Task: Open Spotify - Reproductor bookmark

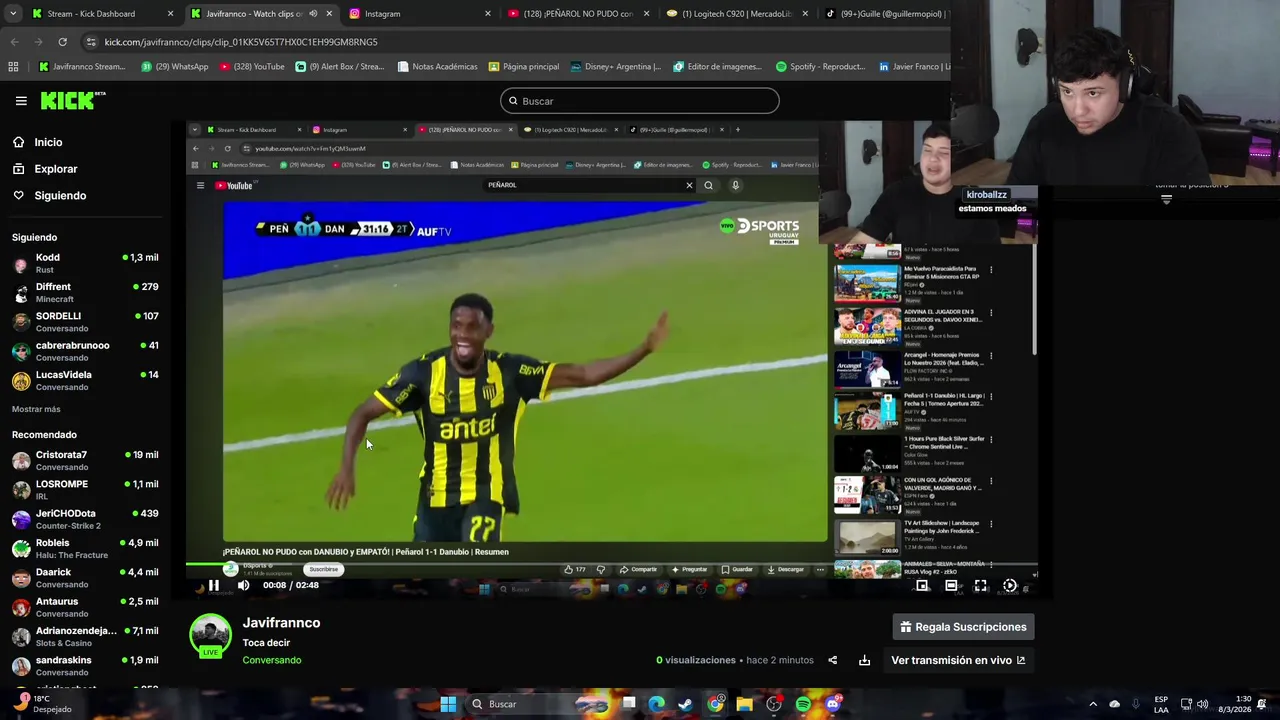Action: pos(820,67)
